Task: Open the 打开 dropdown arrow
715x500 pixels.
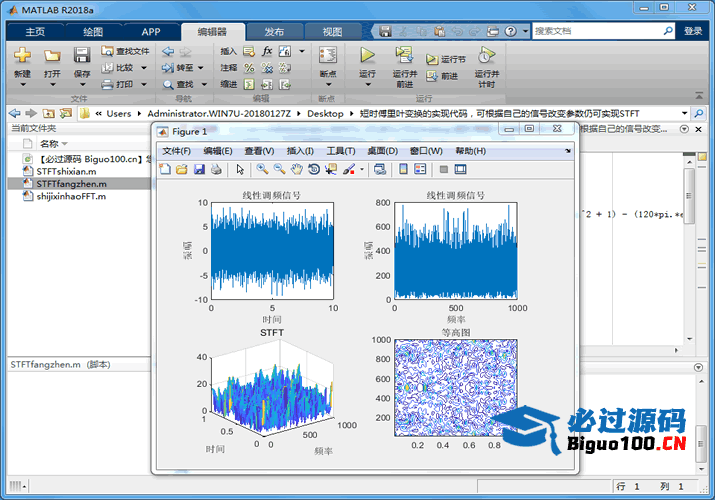Action: click(x=52, y=85)
